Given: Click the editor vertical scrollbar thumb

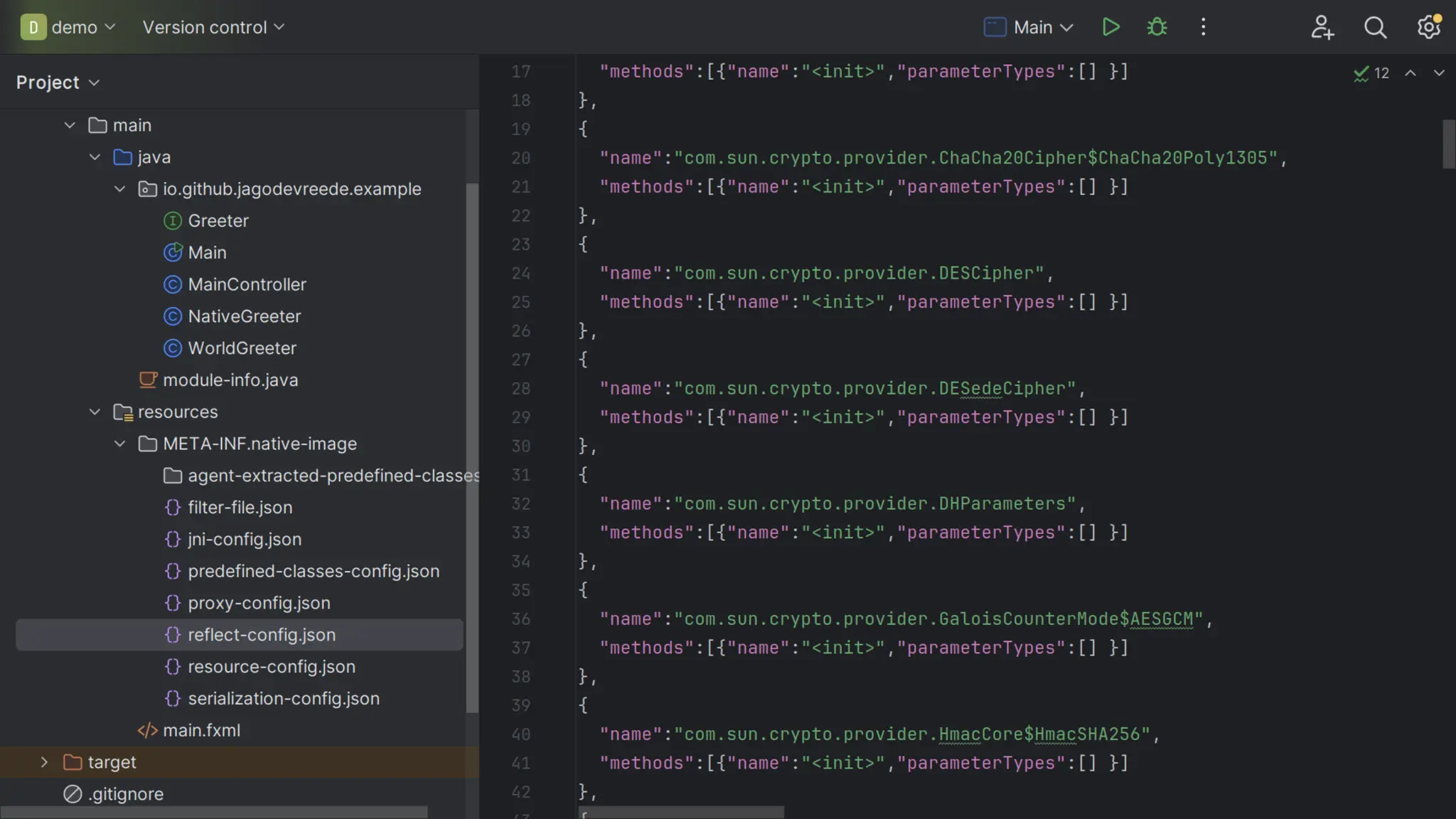Looking at the screenshot, I should 1448,144.
